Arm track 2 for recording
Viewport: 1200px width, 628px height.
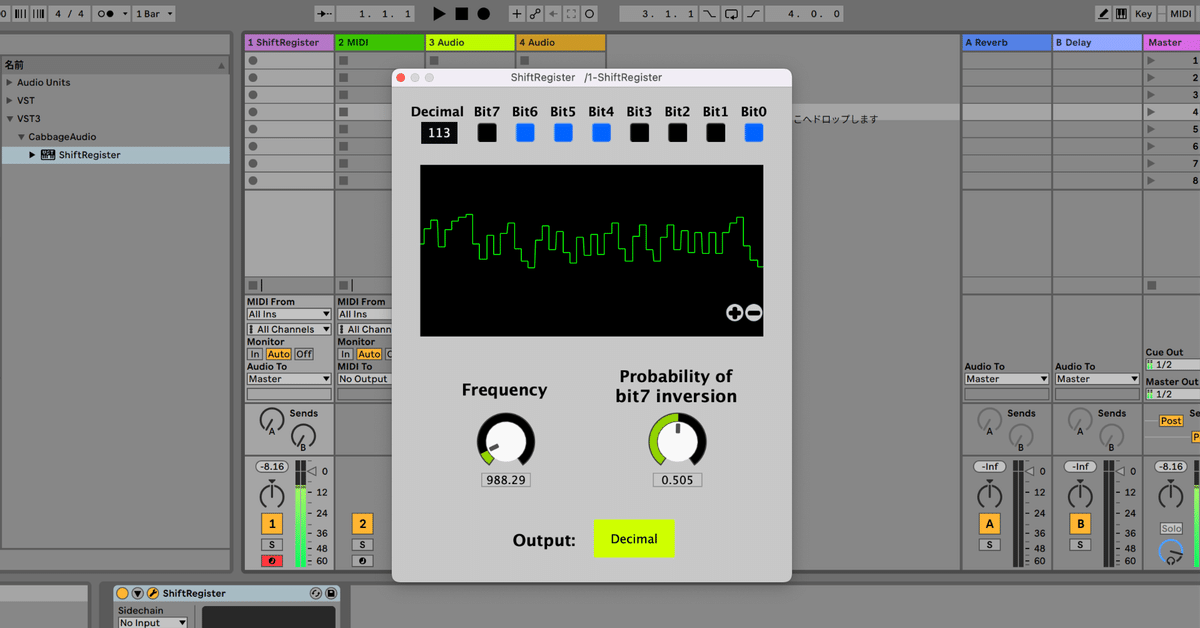coord(362,561)
